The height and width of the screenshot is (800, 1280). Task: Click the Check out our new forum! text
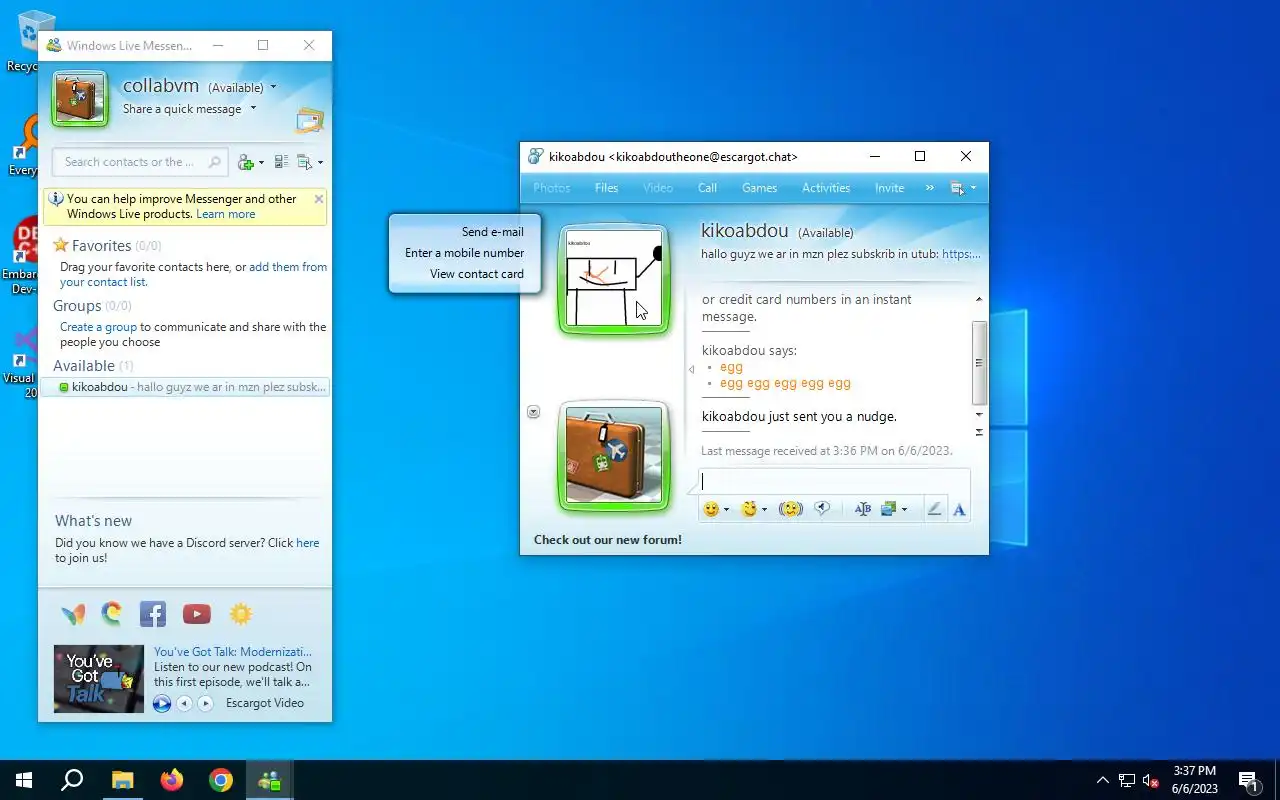coord(608,540)
